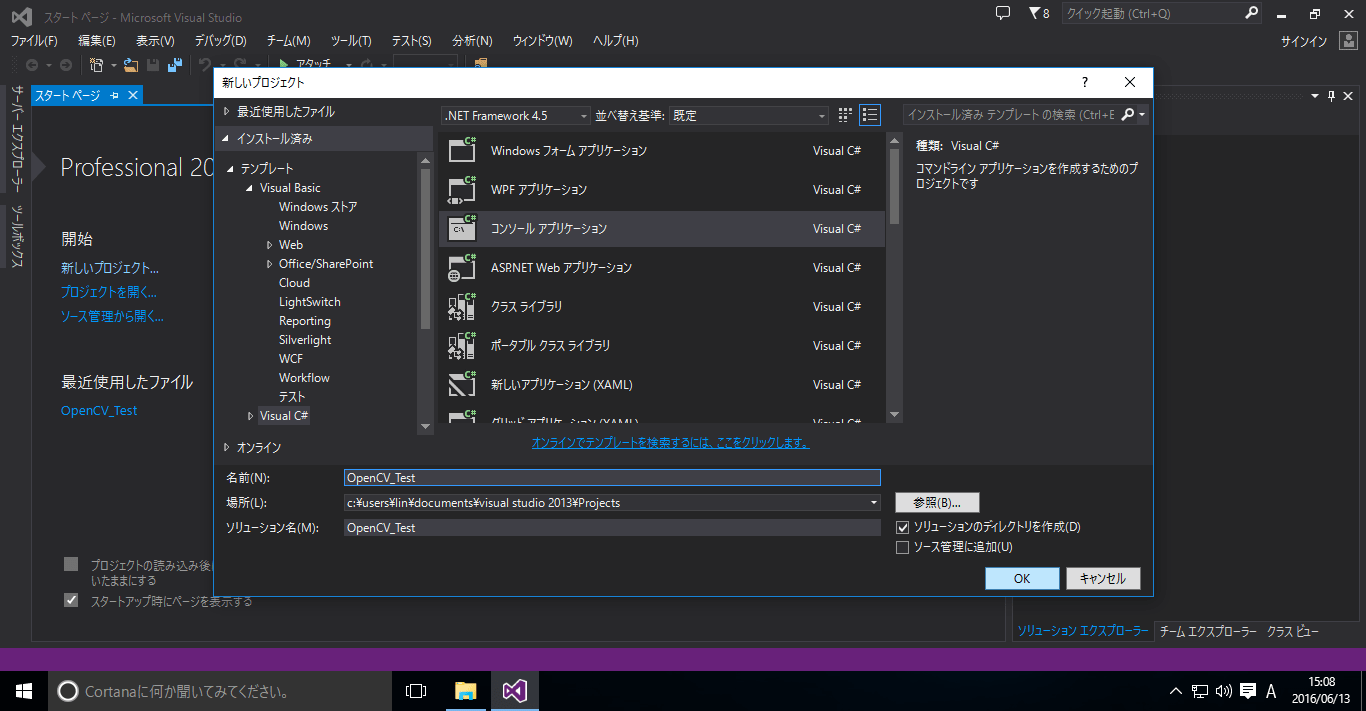This screenshot has width=1366, height=711.
Task: Click the template search magnifier icon
Action: [x=1128, y=115]
